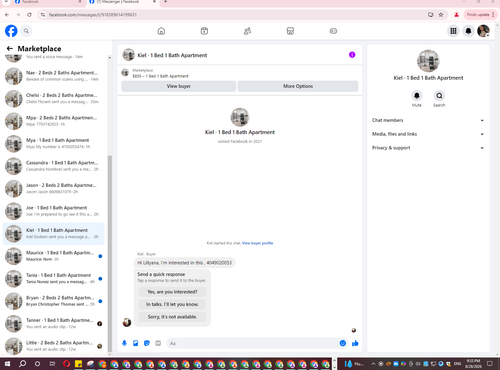Bookmark this page star icon

(x=441, y=15)
